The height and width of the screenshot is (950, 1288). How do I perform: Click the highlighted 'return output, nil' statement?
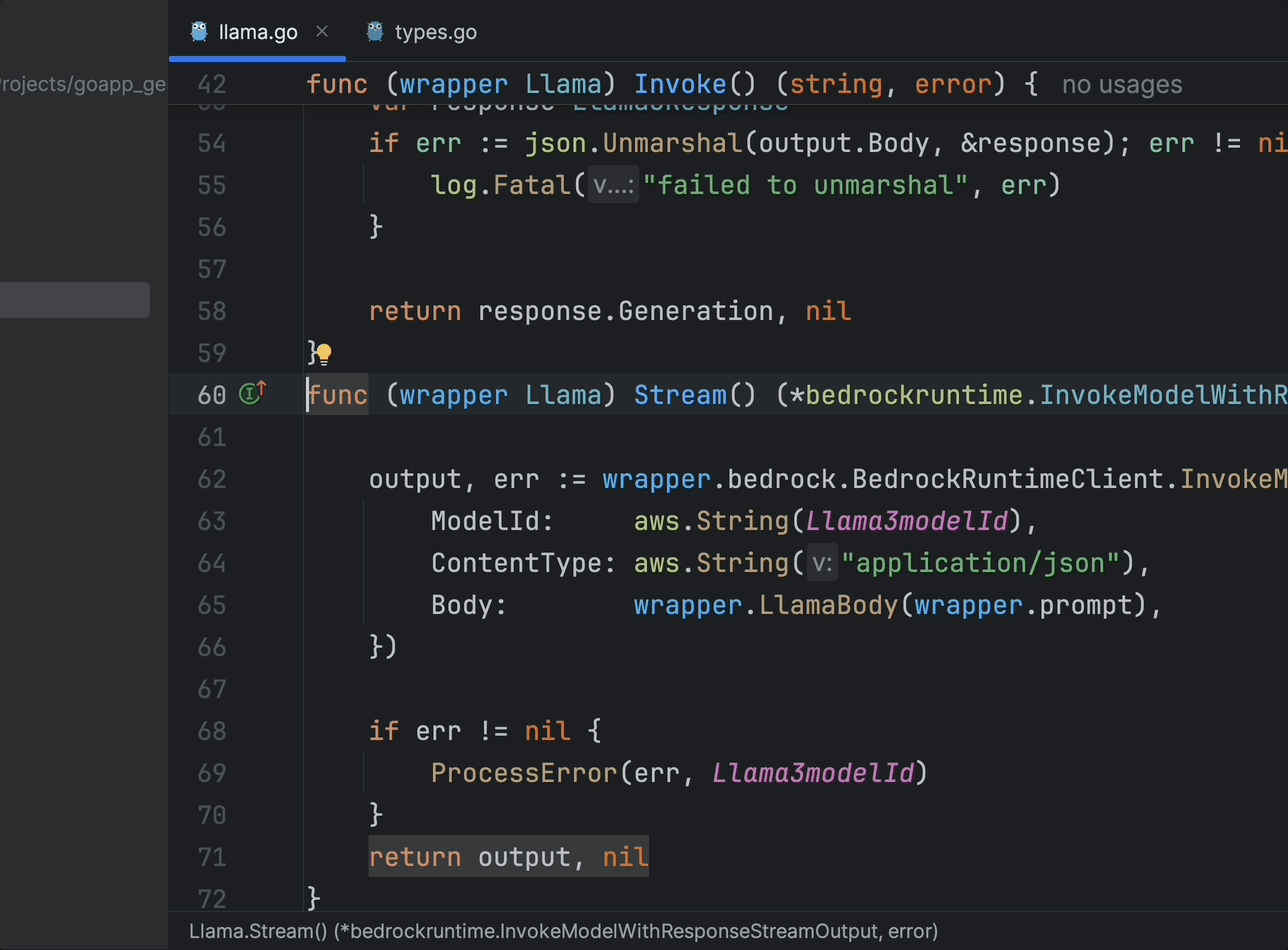pos(509,857)
